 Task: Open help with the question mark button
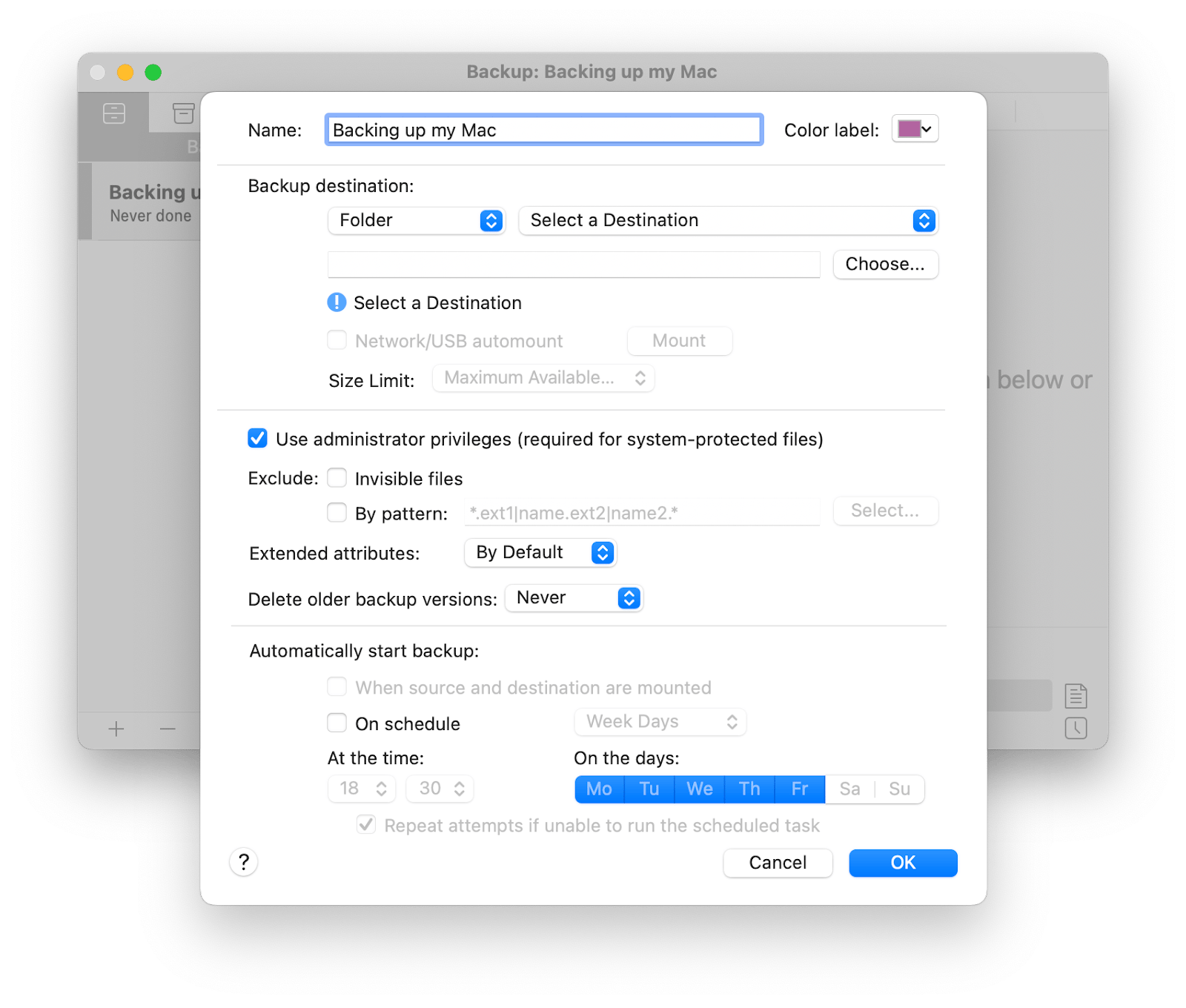pyautogui.click(x=244, y=862)
